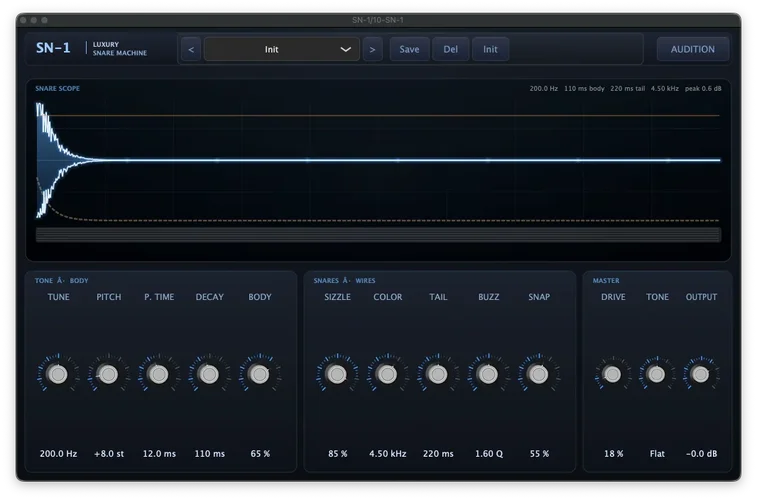Click the window close button

click(23, 20)
